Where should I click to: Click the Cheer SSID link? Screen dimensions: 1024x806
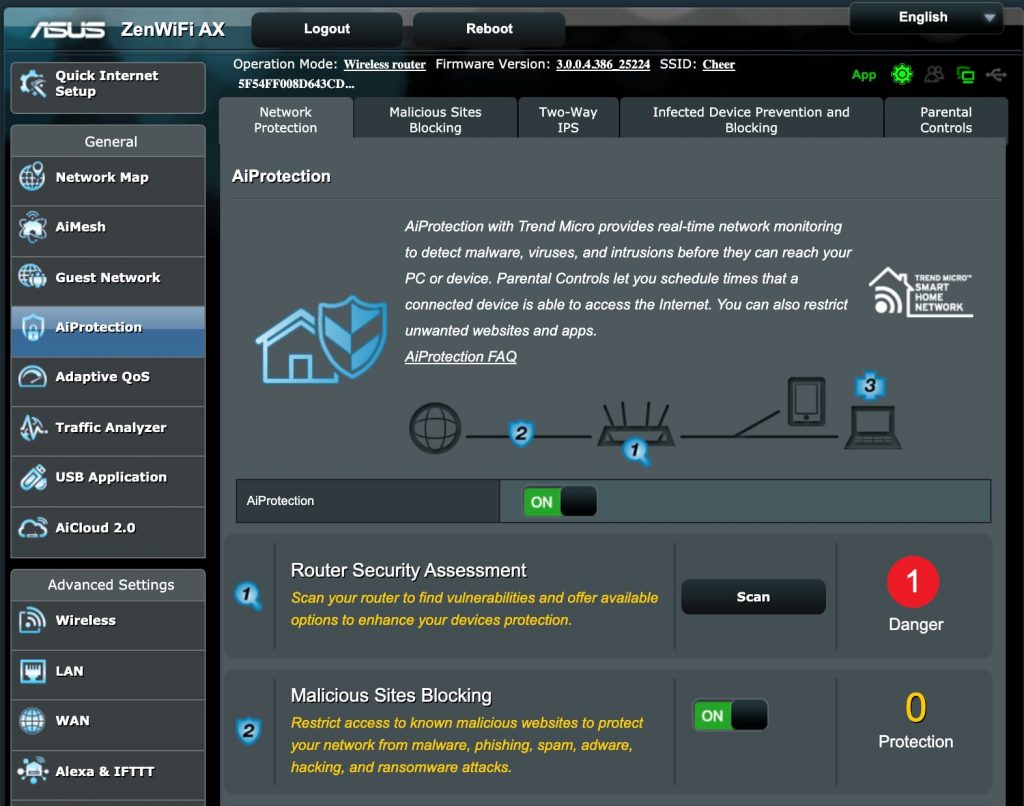click(x=718, y=65)
